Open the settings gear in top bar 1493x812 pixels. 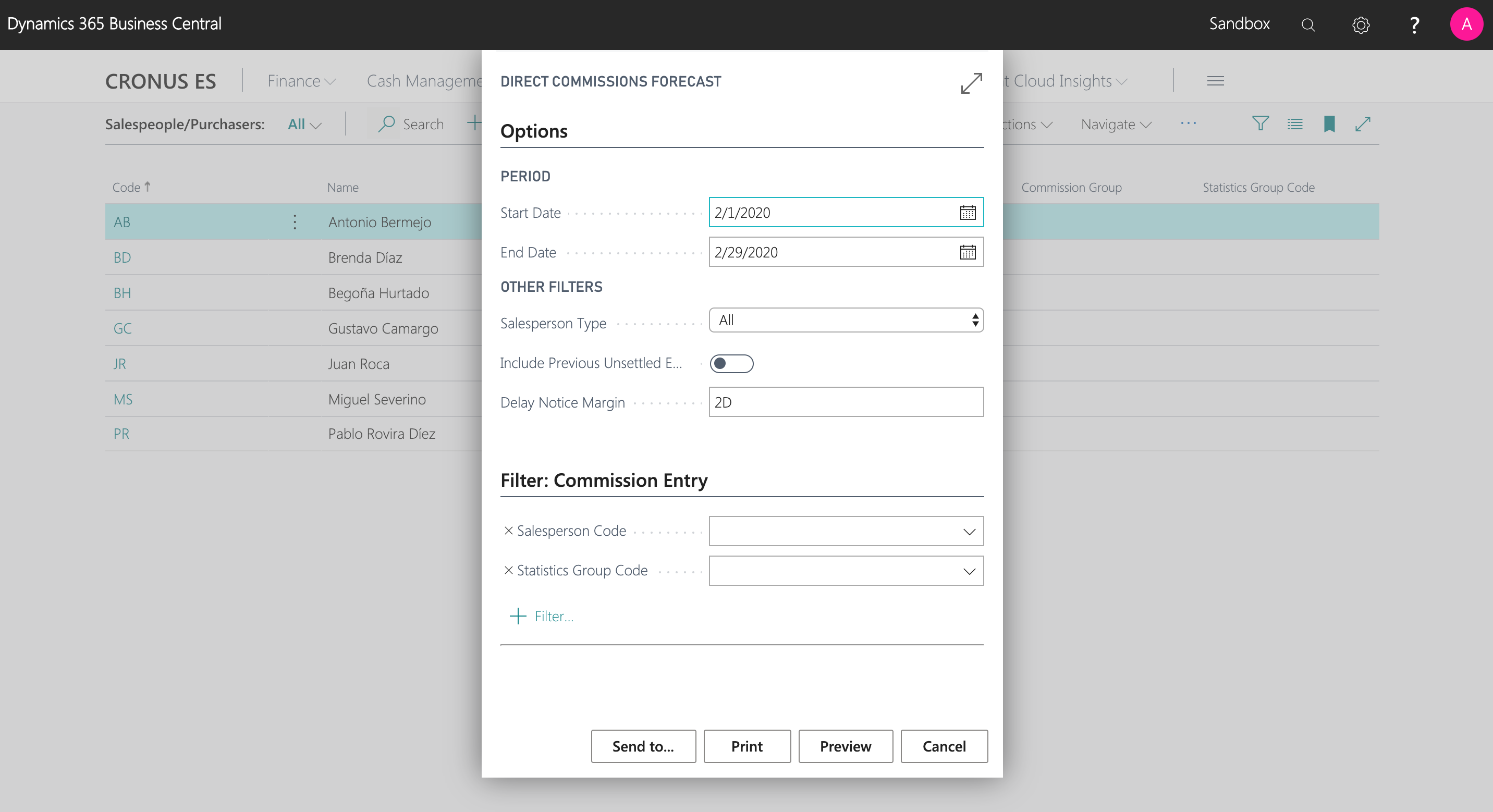pos(1360,24)
